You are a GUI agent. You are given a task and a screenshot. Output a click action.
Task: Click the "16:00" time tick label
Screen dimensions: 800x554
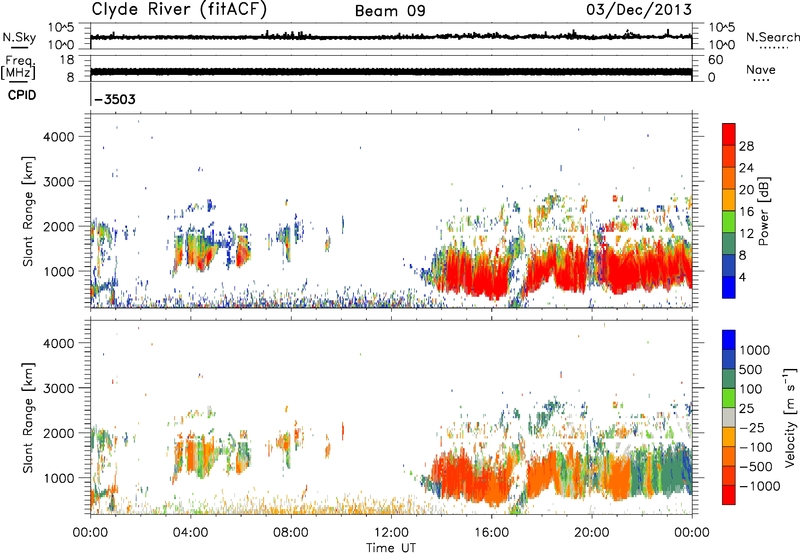tap(491, 533)
